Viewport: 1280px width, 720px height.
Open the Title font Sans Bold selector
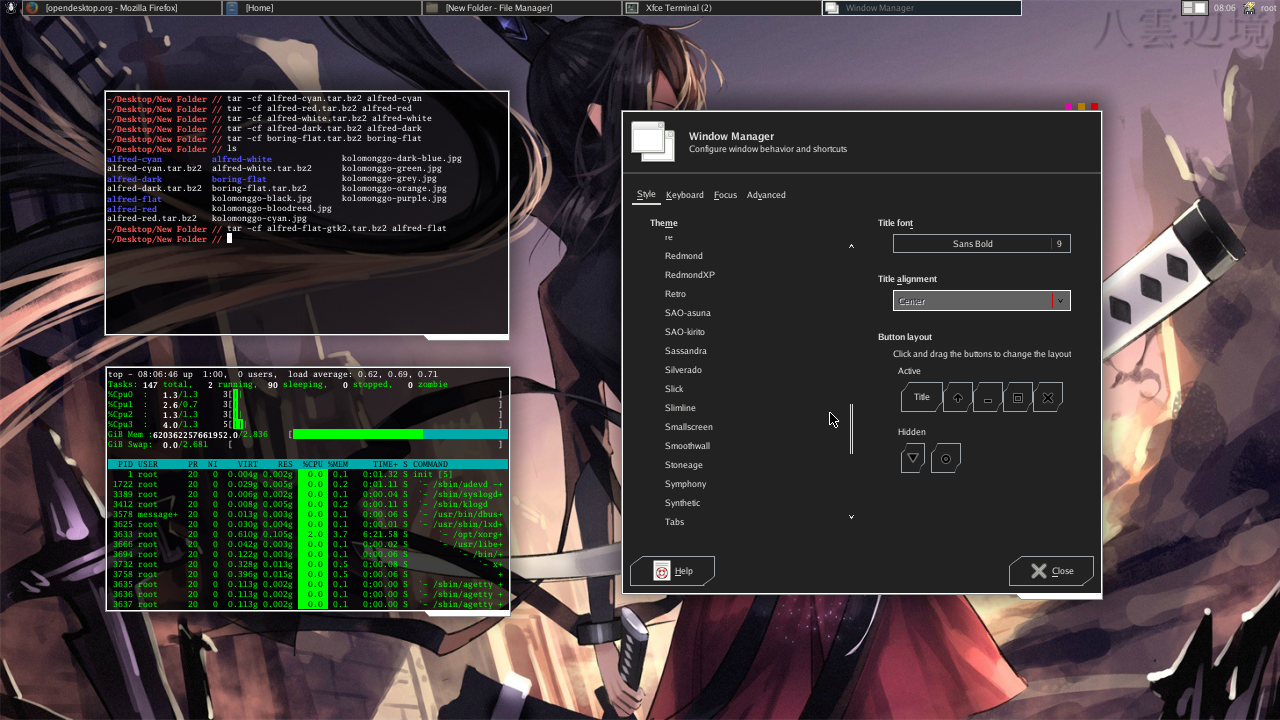982,244
